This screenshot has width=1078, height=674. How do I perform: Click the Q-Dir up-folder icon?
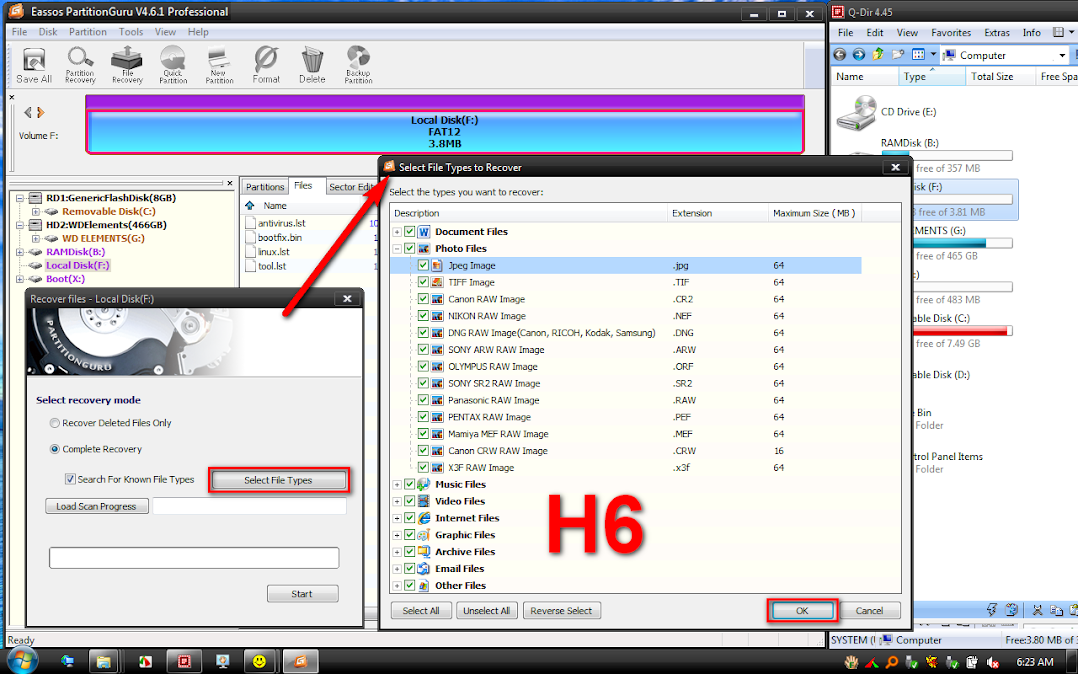pos(878,54)
